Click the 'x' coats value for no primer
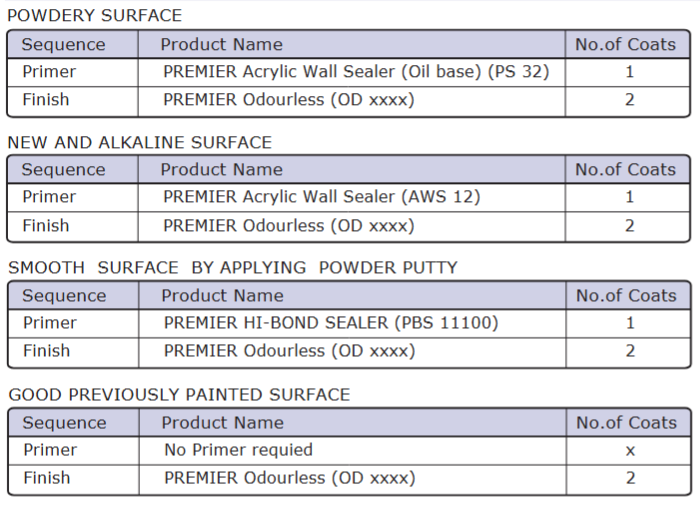 pyautogui.click(x=630, y=450)
